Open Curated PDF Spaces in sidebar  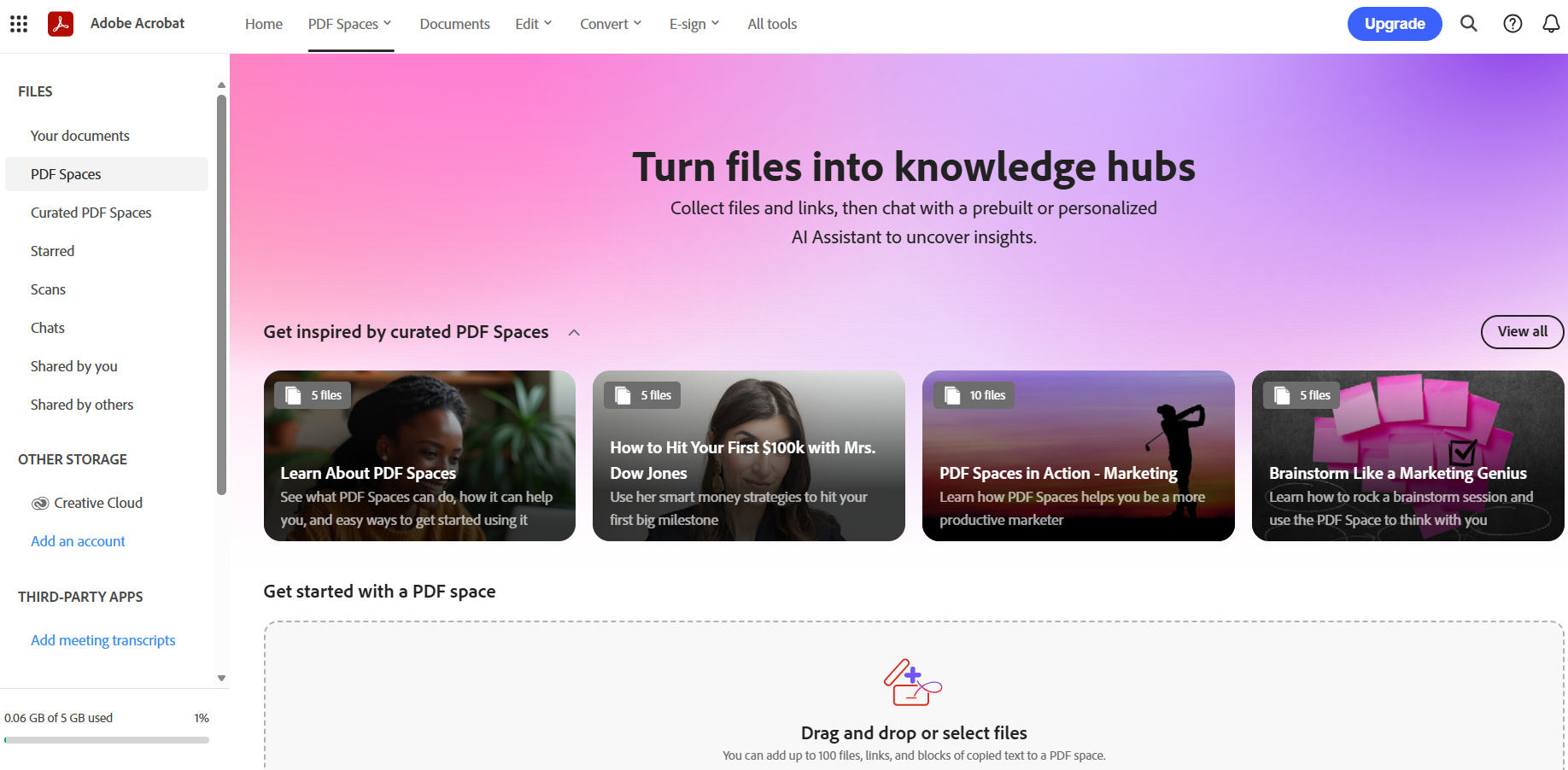[x=107, y=213]
